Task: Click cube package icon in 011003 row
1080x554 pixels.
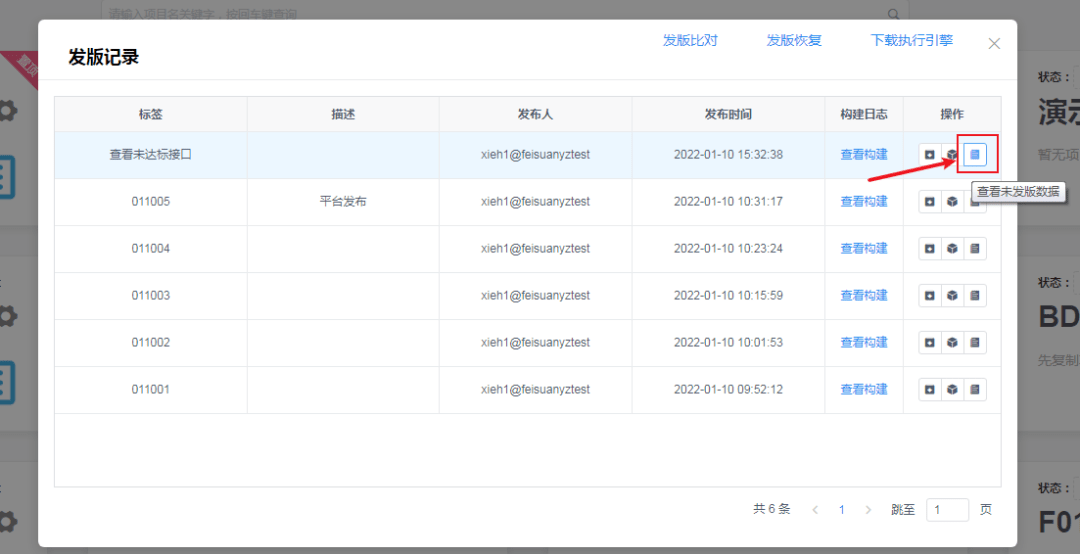Action: [952, 296]
